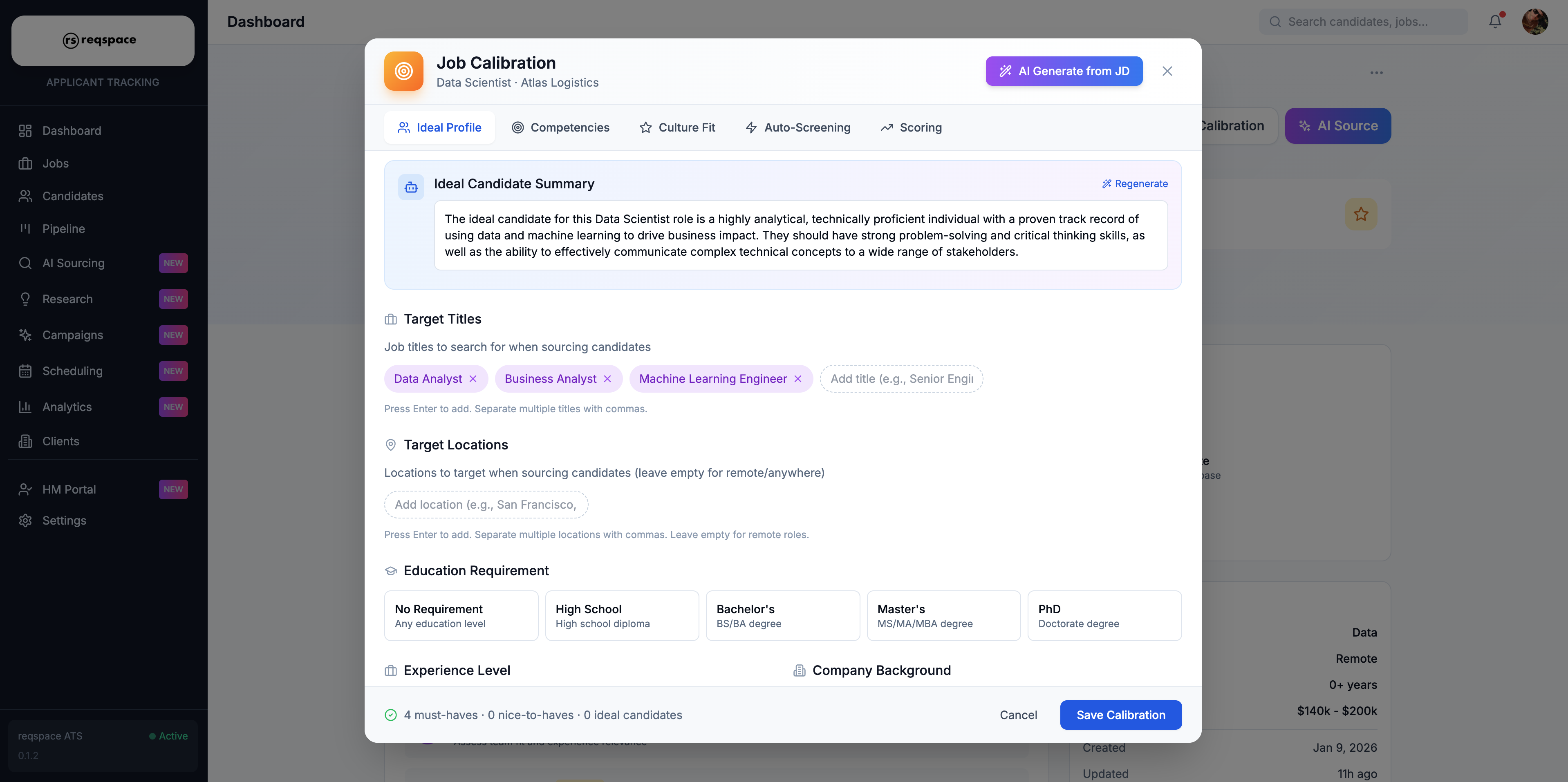The width and height of the screenshot is (1568, 782).
Task: Click AI Generate from JD button
Action: click(x=1064, y=71)
